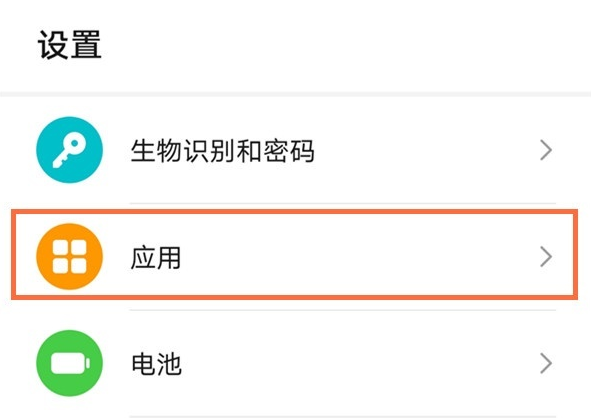Image resolution: width=591 pixels, height=418 pixels.
Task: Click the divider line below the 应用 row
Action: [343, 310]
